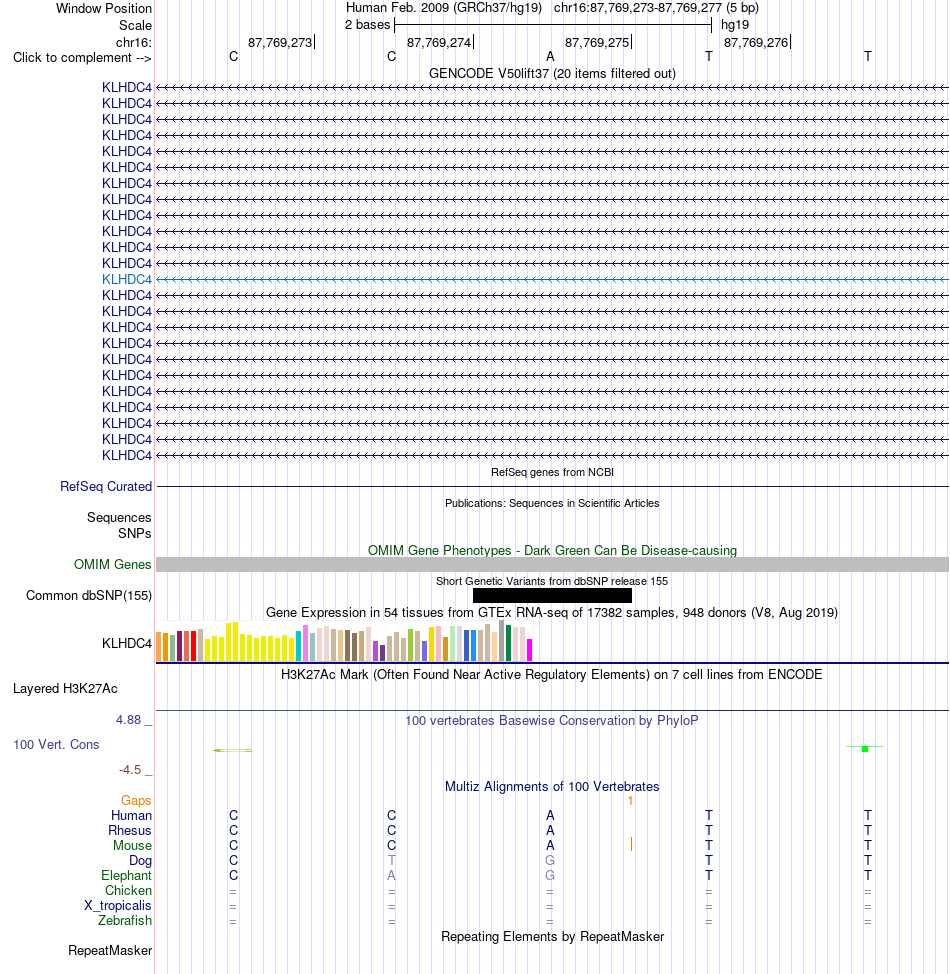Click the "chr16:87,769,273-87,769,277 (5 bp)" position text

point(656,8)
